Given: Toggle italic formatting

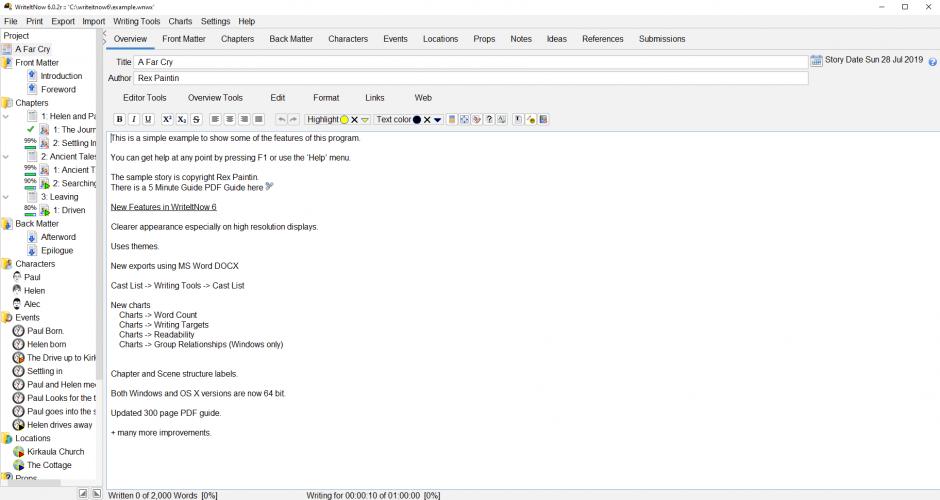Looking at the screenshot, I should tap(134, 119).
